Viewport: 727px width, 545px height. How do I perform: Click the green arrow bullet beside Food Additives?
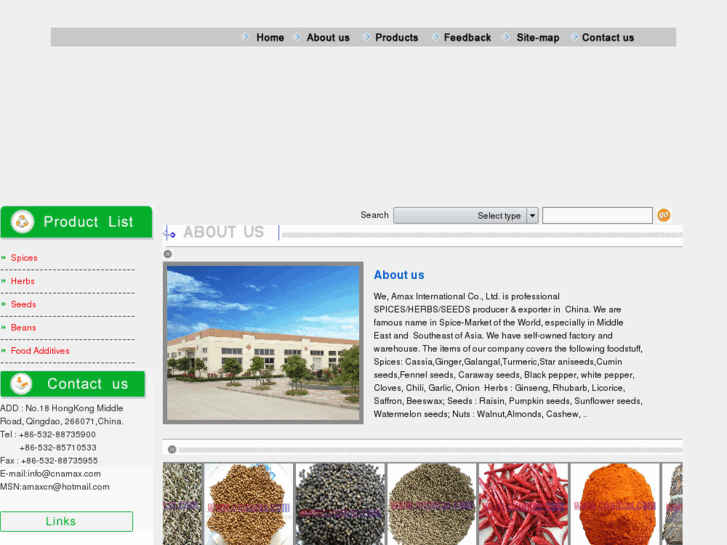tap(4, 351)
